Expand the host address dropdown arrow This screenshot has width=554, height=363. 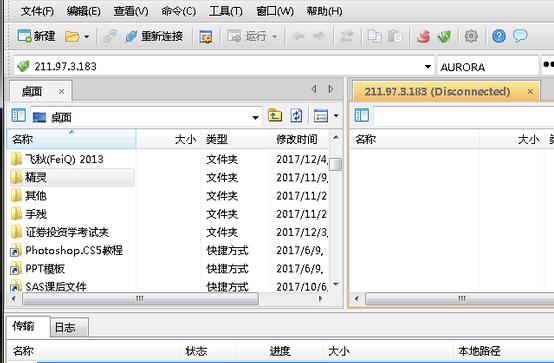tap(428, 66)
